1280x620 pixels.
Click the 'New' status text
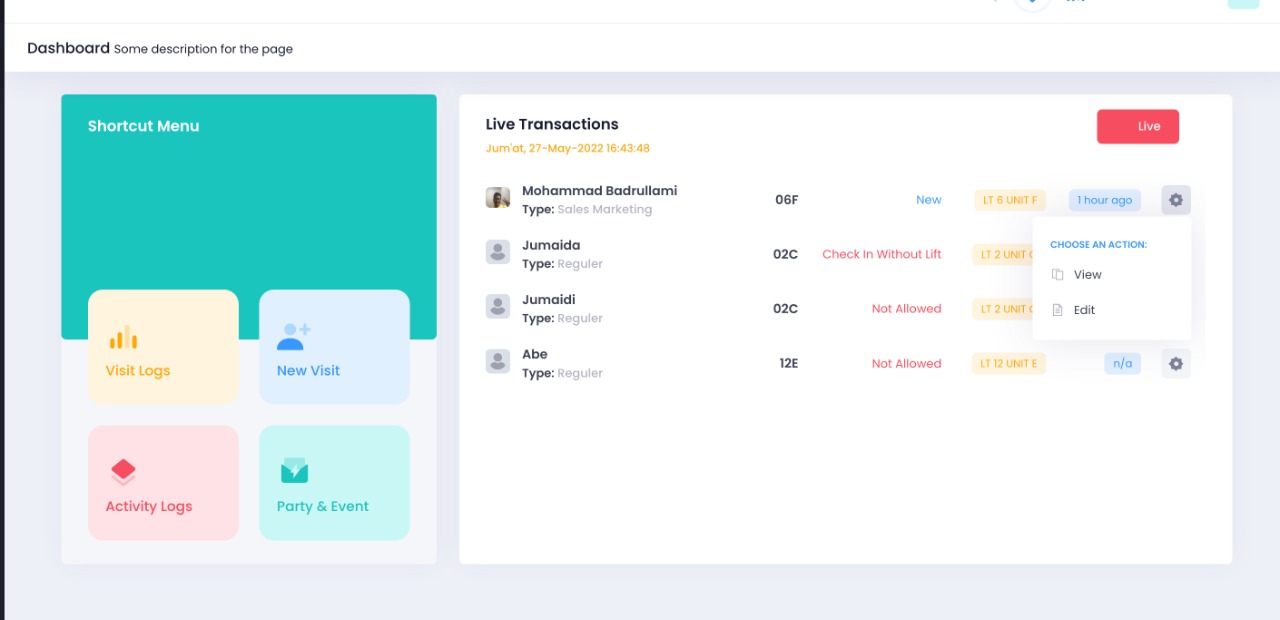click(929, 200)
